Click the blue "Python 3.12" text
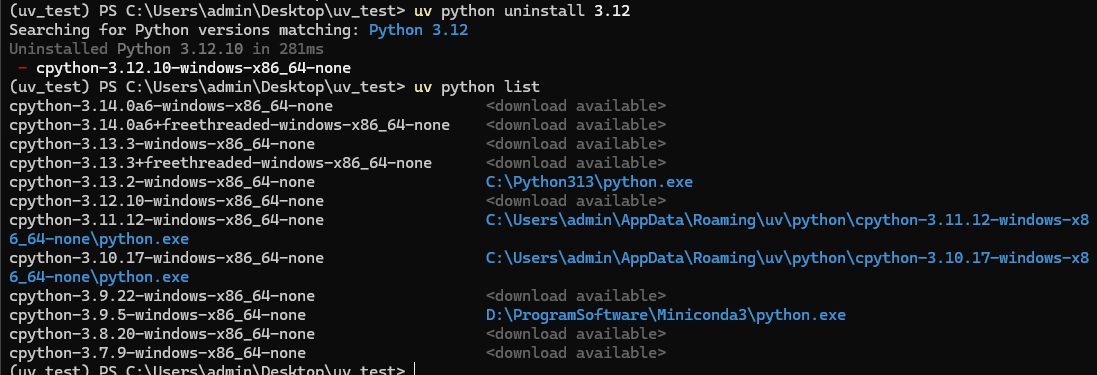 pos(418,31)
